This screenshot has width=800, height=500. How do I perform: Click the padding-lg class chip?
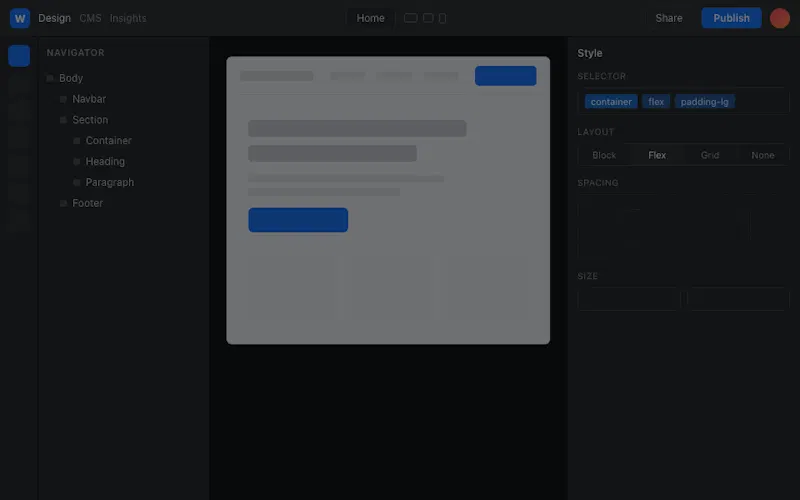coord(705,102)
